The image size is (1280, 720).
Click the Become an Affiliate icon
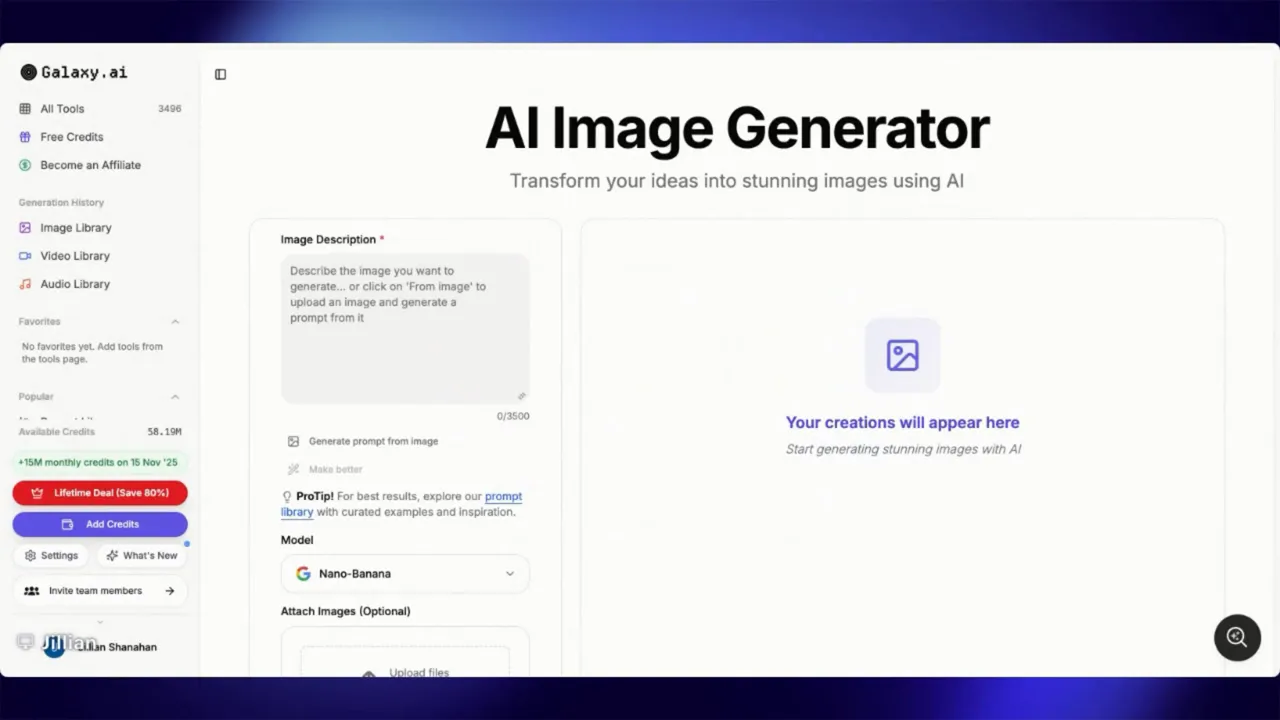(x=24, y=165)
